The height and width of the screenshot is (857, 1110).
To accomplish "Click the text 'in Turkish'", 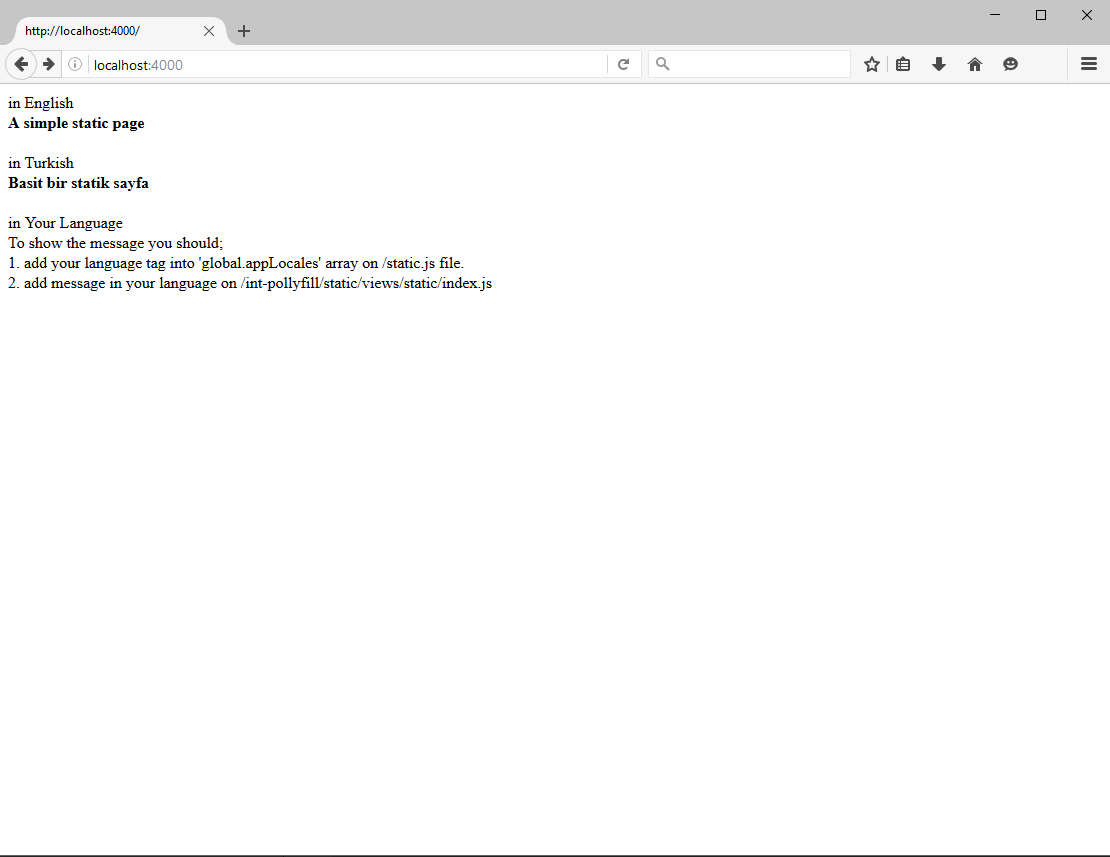I will [x=41, y=163].
